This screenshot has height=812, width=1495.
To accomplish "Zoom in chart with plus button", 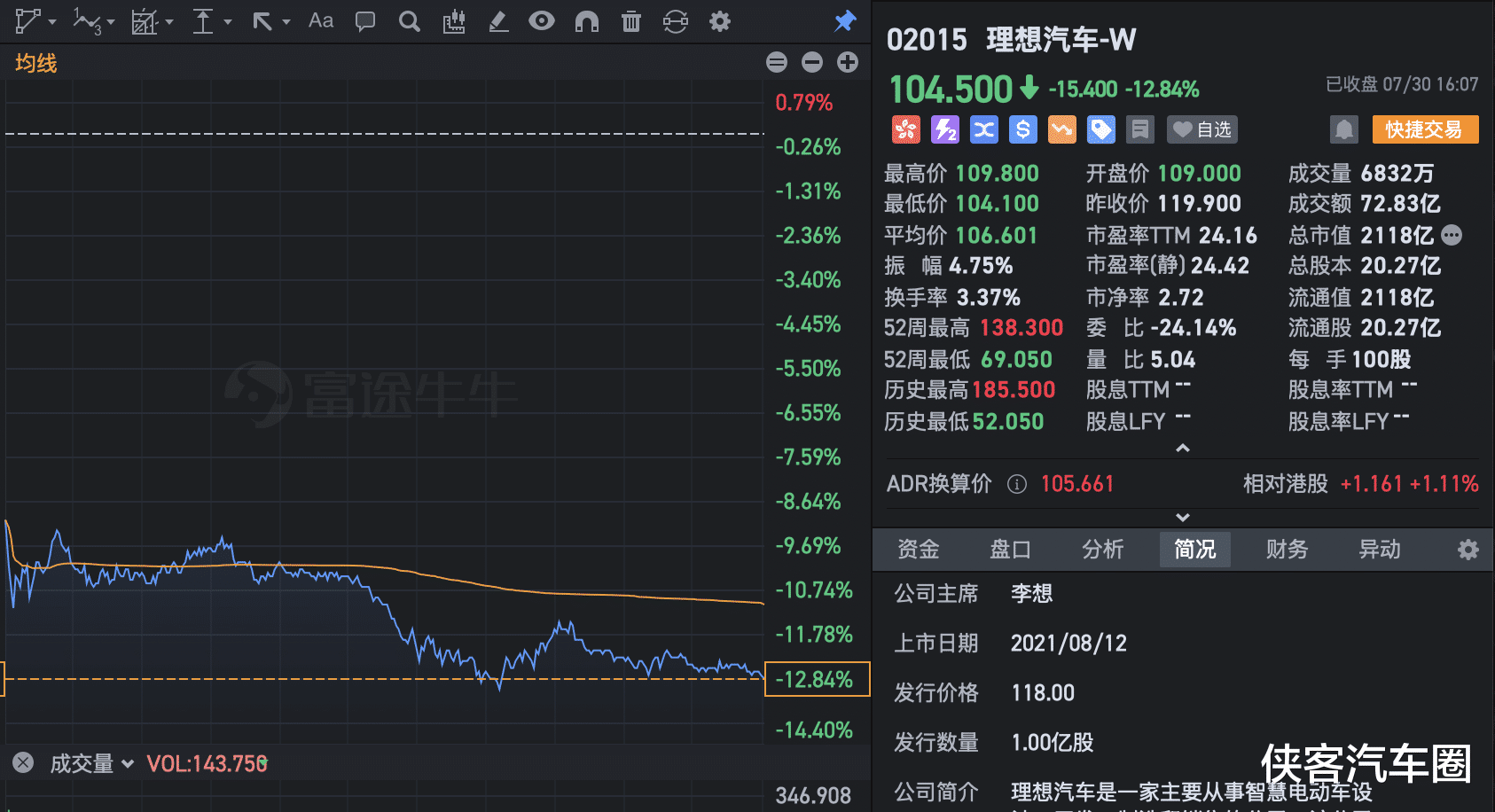I will point(848,62).
